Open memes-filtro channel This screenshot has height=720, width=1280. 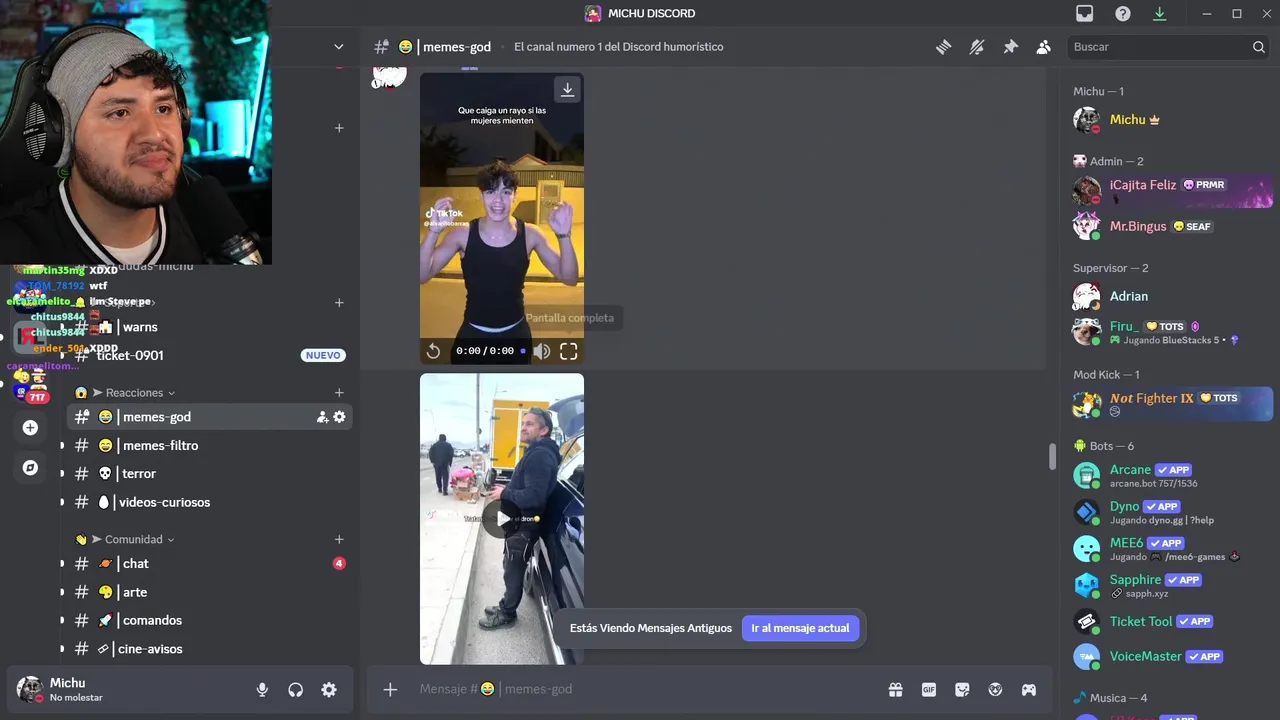[x=209, y=445]
